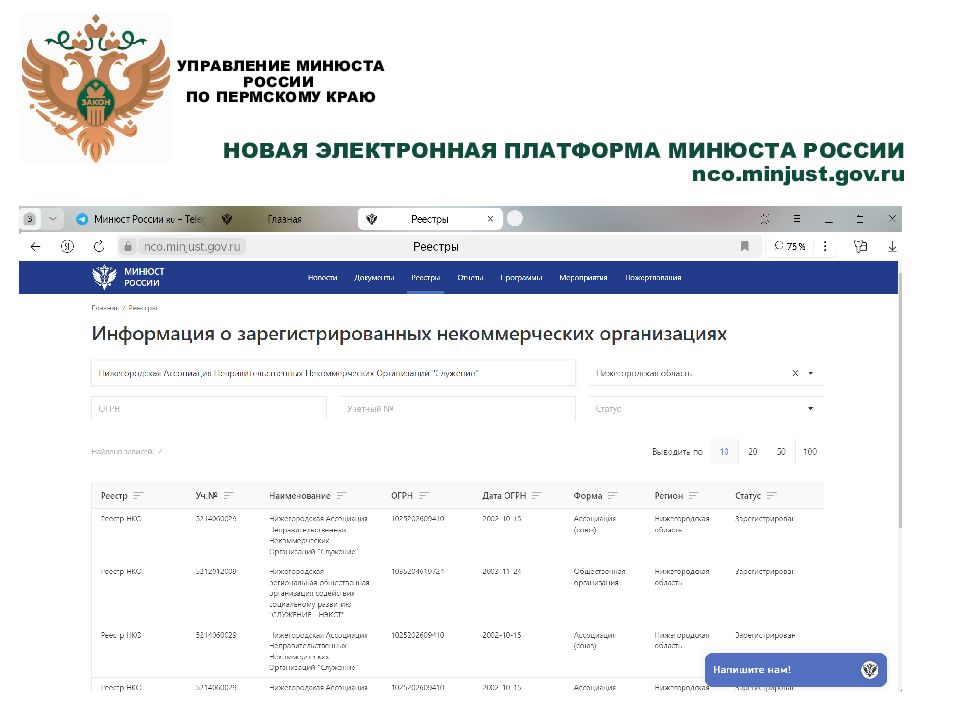Sort by the Статус column icon
Screen dimensions: 960x720
[771, 495]
